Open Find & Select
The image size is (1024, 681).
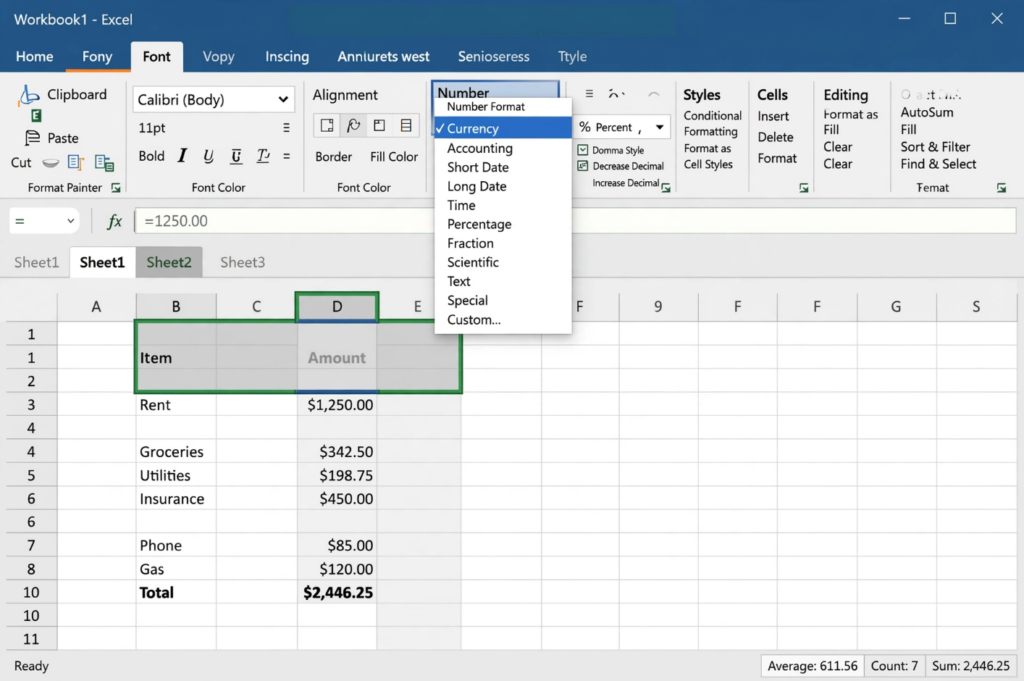(x=938, y=164)
